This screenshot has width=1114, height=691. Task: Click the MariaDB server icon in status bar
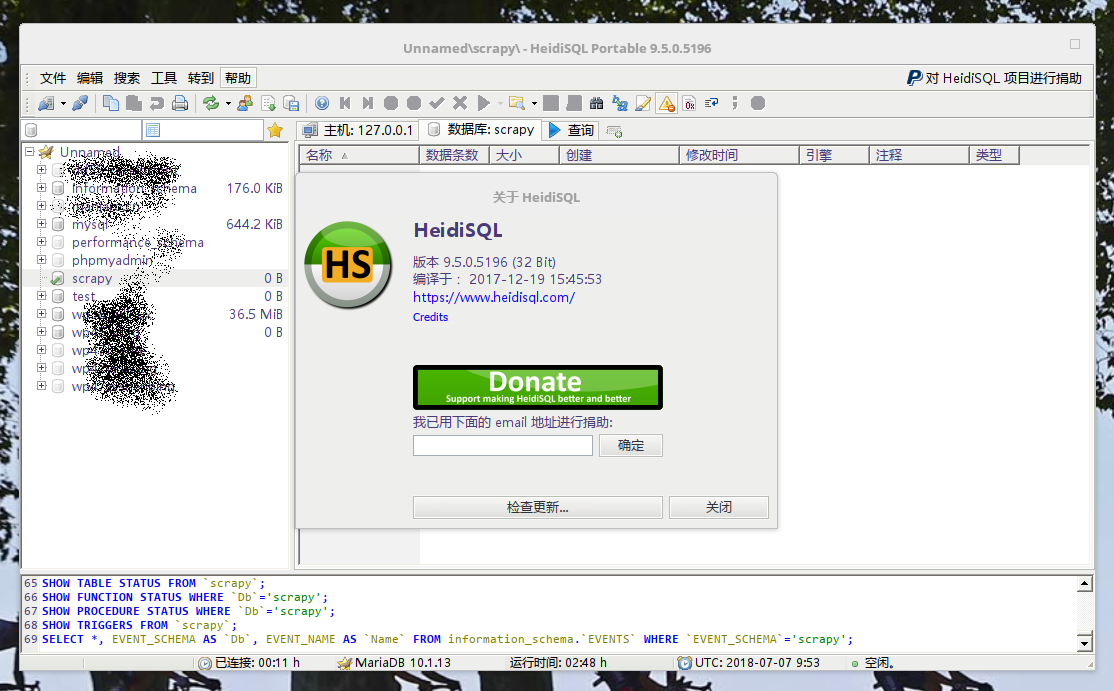point(345,663)
